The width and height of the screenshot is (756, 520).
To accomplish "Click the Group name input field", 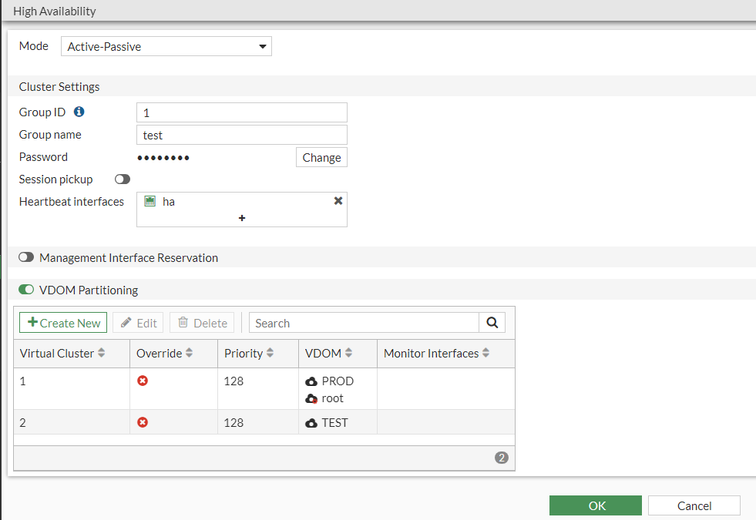I will click(242, 135).
